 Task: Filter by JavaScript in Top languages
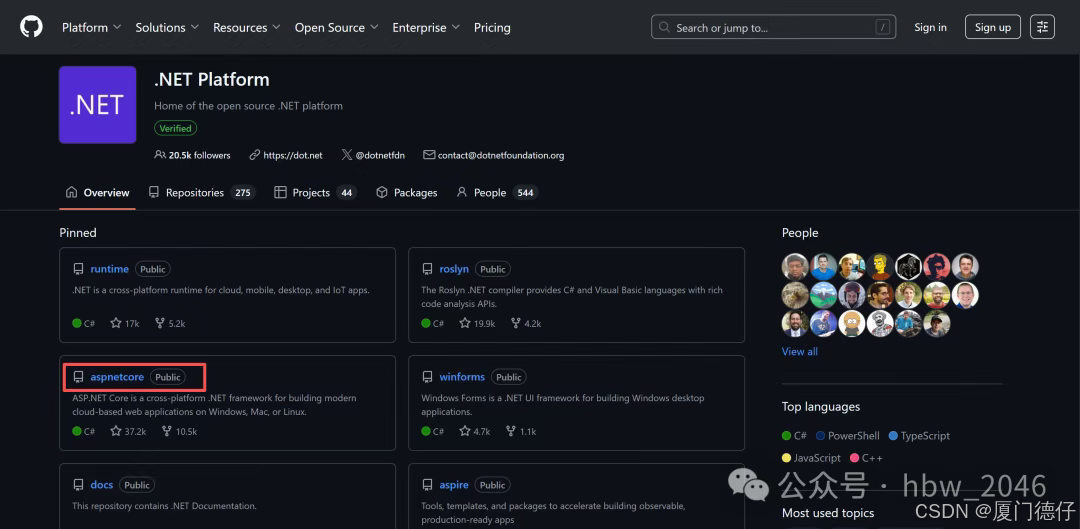811,458
